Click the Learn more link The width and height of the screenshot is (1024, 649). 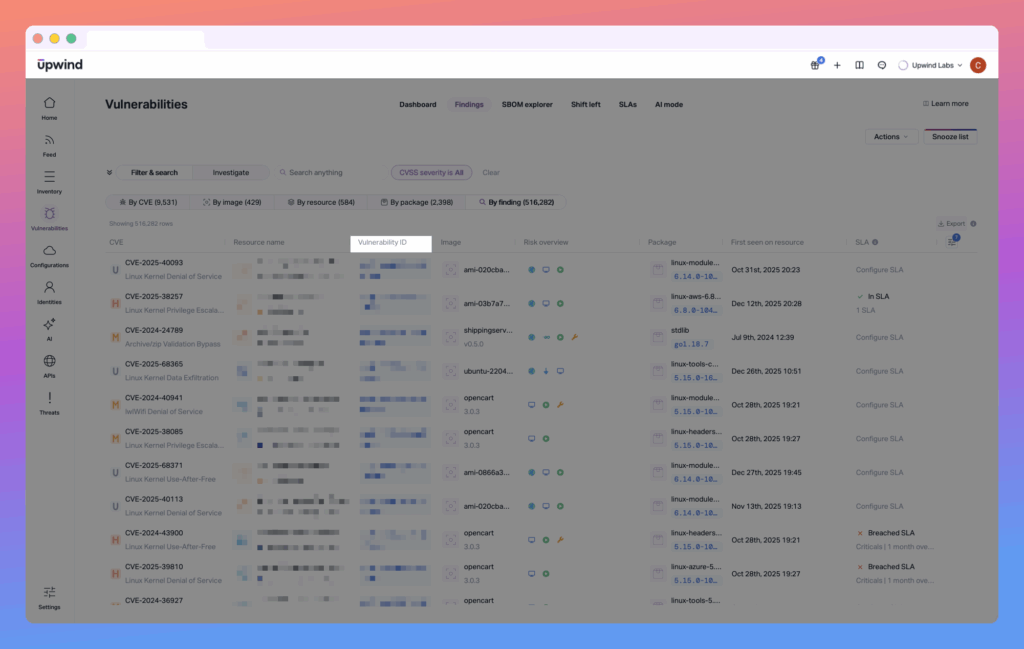coord(945,104)
